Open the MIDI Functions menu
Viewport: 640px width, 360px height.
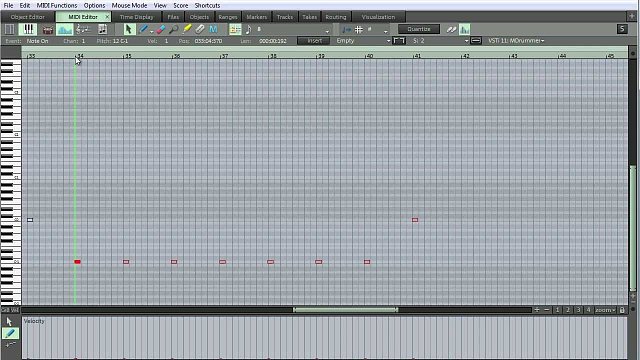(x=57, y=5)
